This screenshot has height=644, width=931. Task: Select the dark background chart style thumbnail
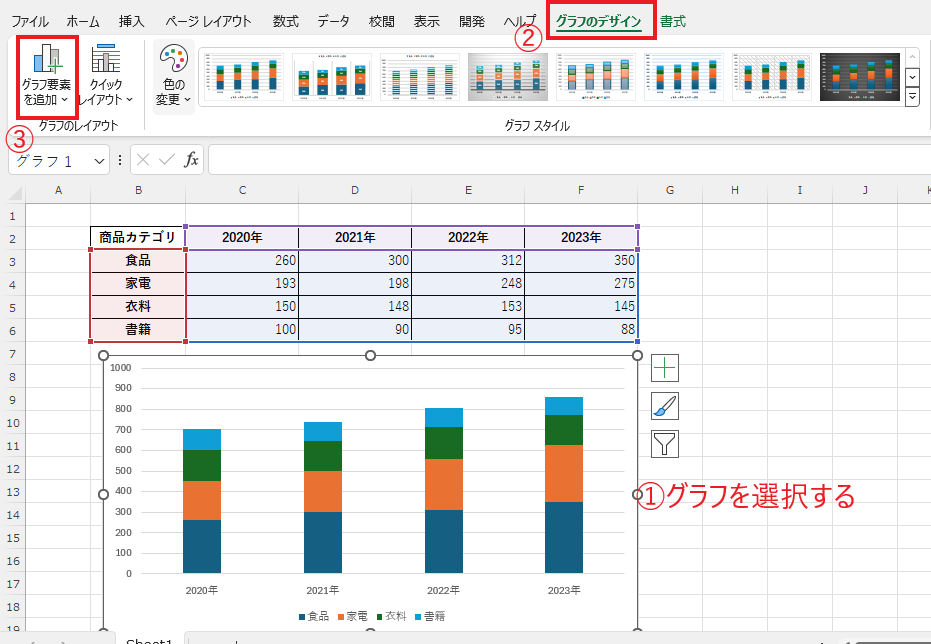859,77
